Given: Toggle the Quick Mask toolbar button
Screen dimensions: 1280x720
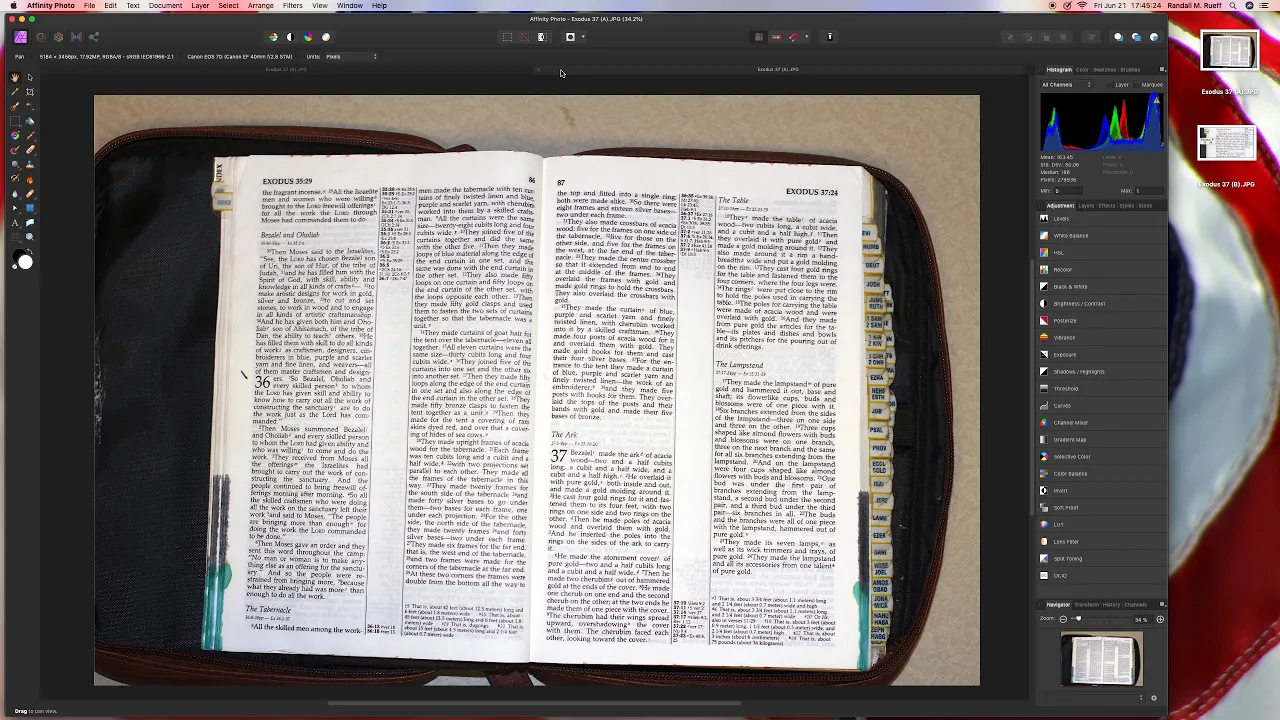Looking at the screenshot, I should coord(570,37).
